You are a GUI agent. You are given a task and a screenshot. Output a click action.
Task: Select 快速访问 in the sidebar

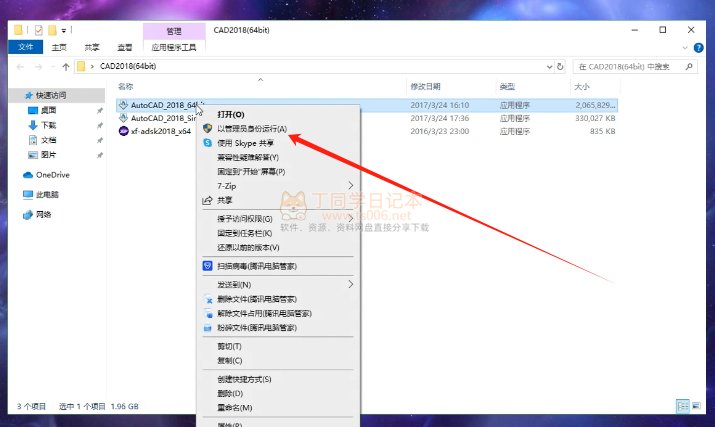(57, 95)
